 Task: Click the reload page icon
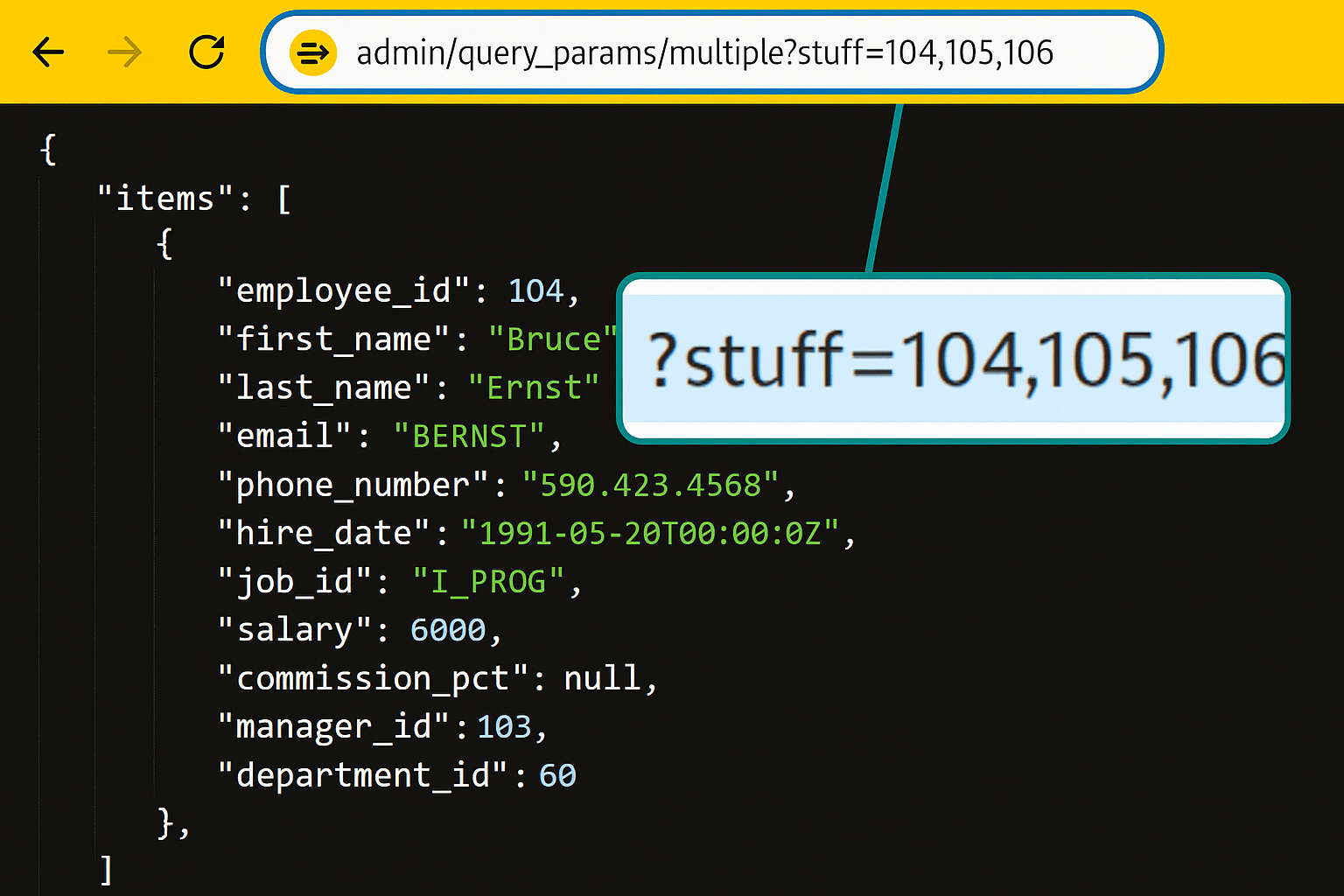click(206, 52)
